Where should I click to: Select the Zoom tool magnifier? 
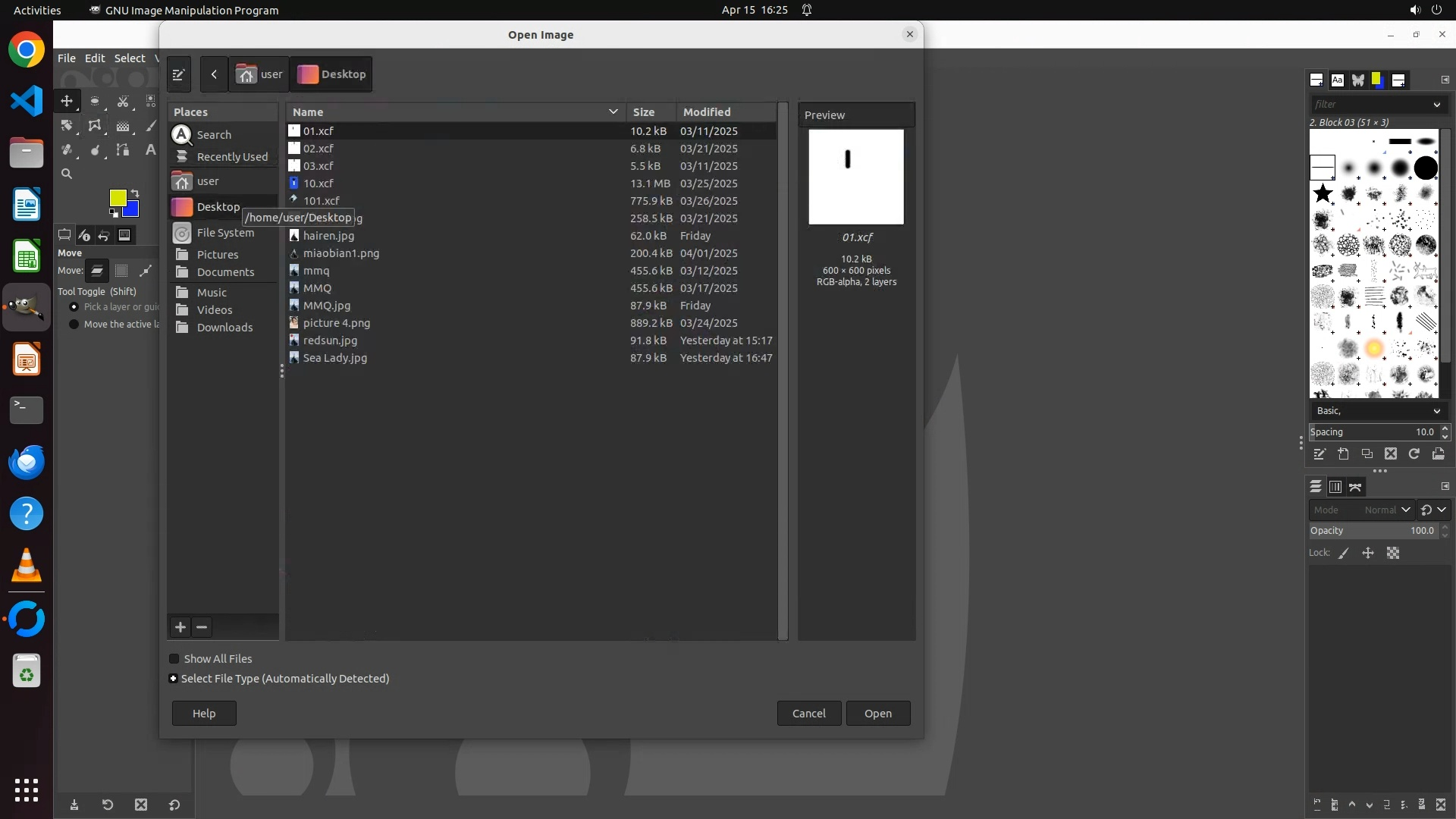(67, 174)
